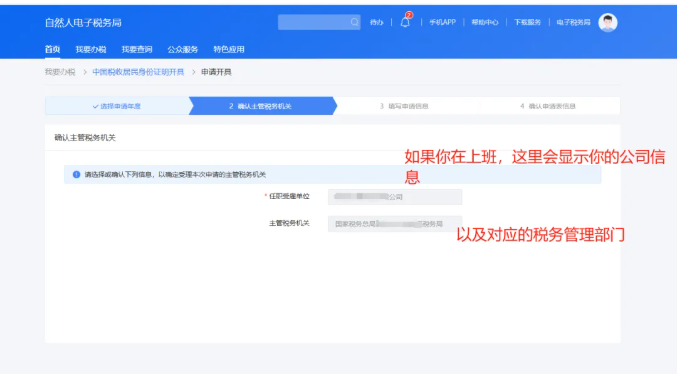Go to 电子税务局 link
678x374 pixels.
click(x=573, y=22)
